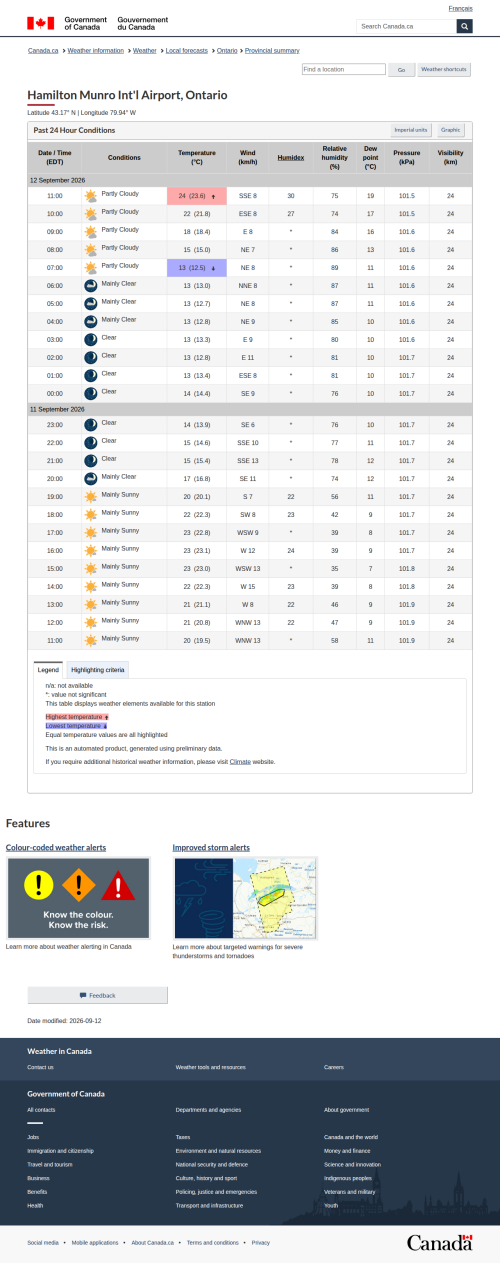
Task: Open Travel and tourism link
Action: coord(51,1165)
